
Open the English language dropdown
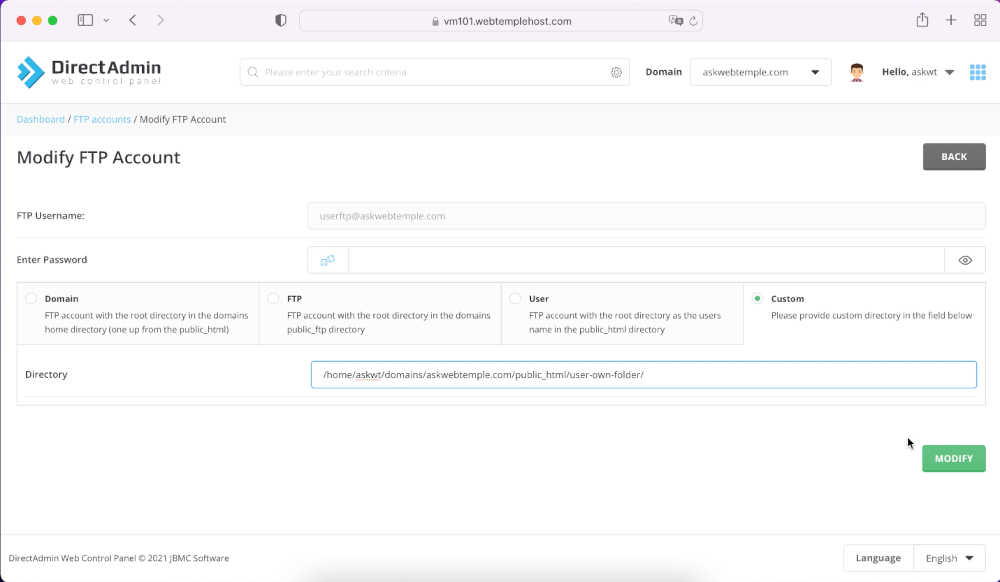(x=950, y=558)
